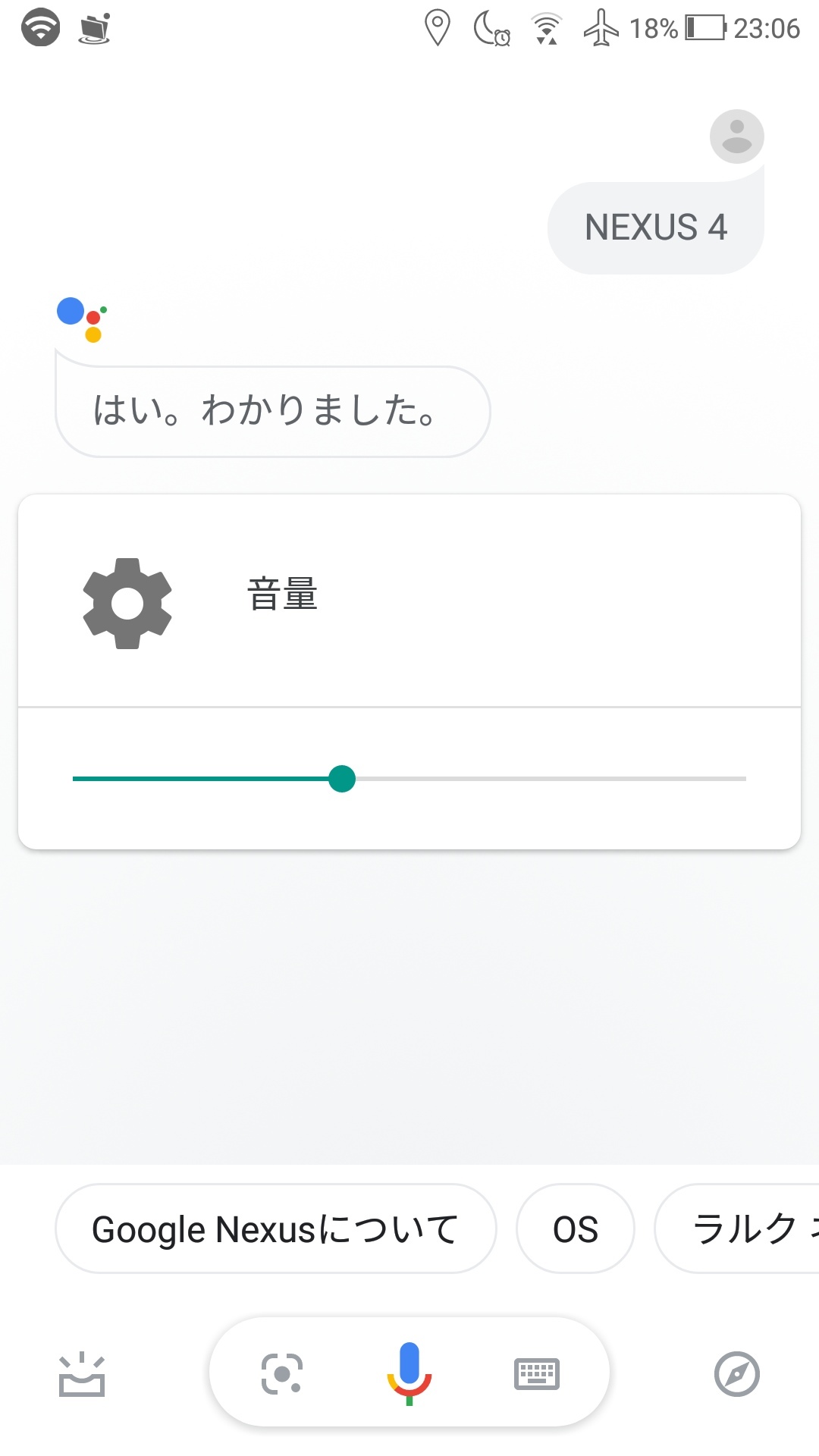Viewport: 819px width, 1456px height.
Task: Tap the "ラルク" suggestion chip
Action: (743, 1228)
